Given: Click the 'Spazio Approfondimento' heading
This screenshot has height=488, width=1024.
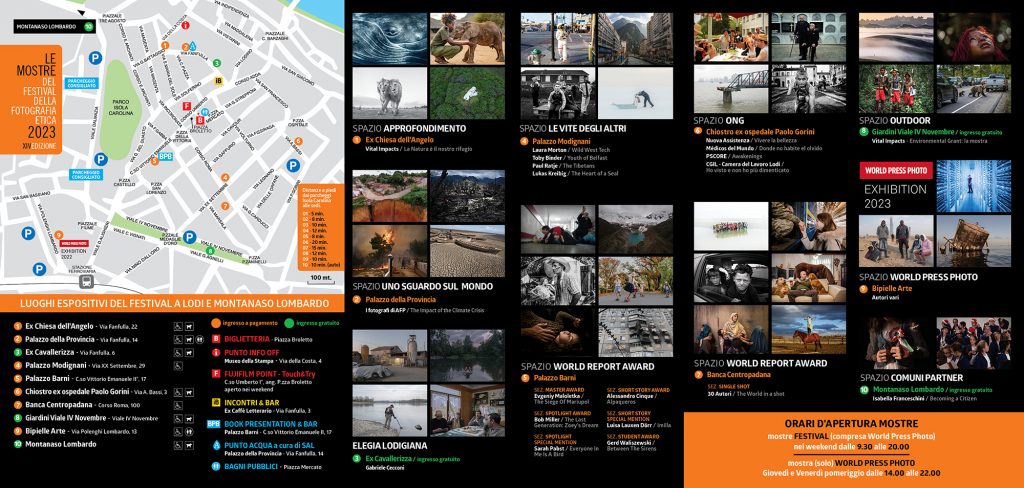Looking at the screenshot, I should point(409,128).
